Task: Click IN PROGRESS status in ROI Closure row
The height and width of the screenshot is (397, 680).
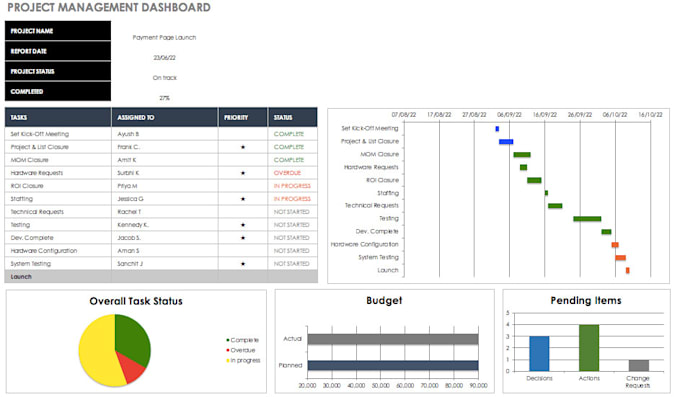Action: tap(293, 186)
